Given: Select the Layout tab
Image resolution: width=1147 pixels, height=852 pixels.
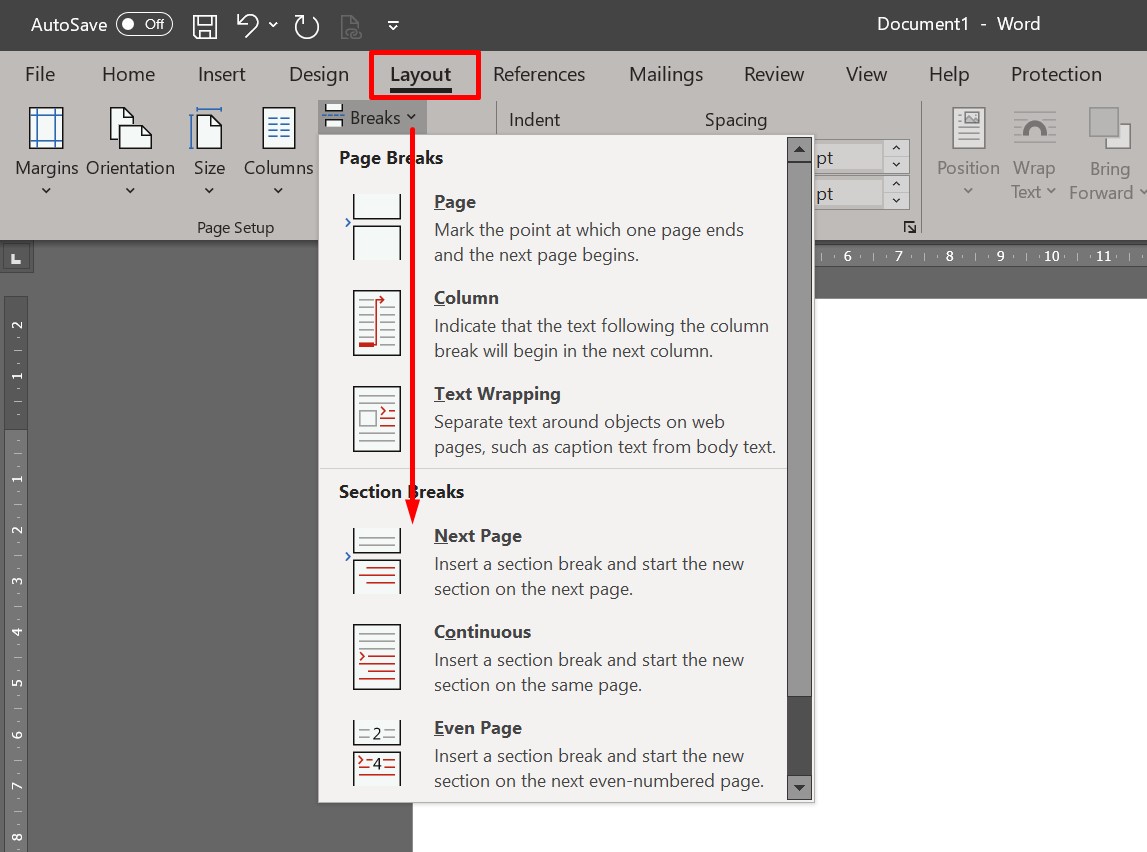Looking at the screenshot, I should click(x=421, y=74).
